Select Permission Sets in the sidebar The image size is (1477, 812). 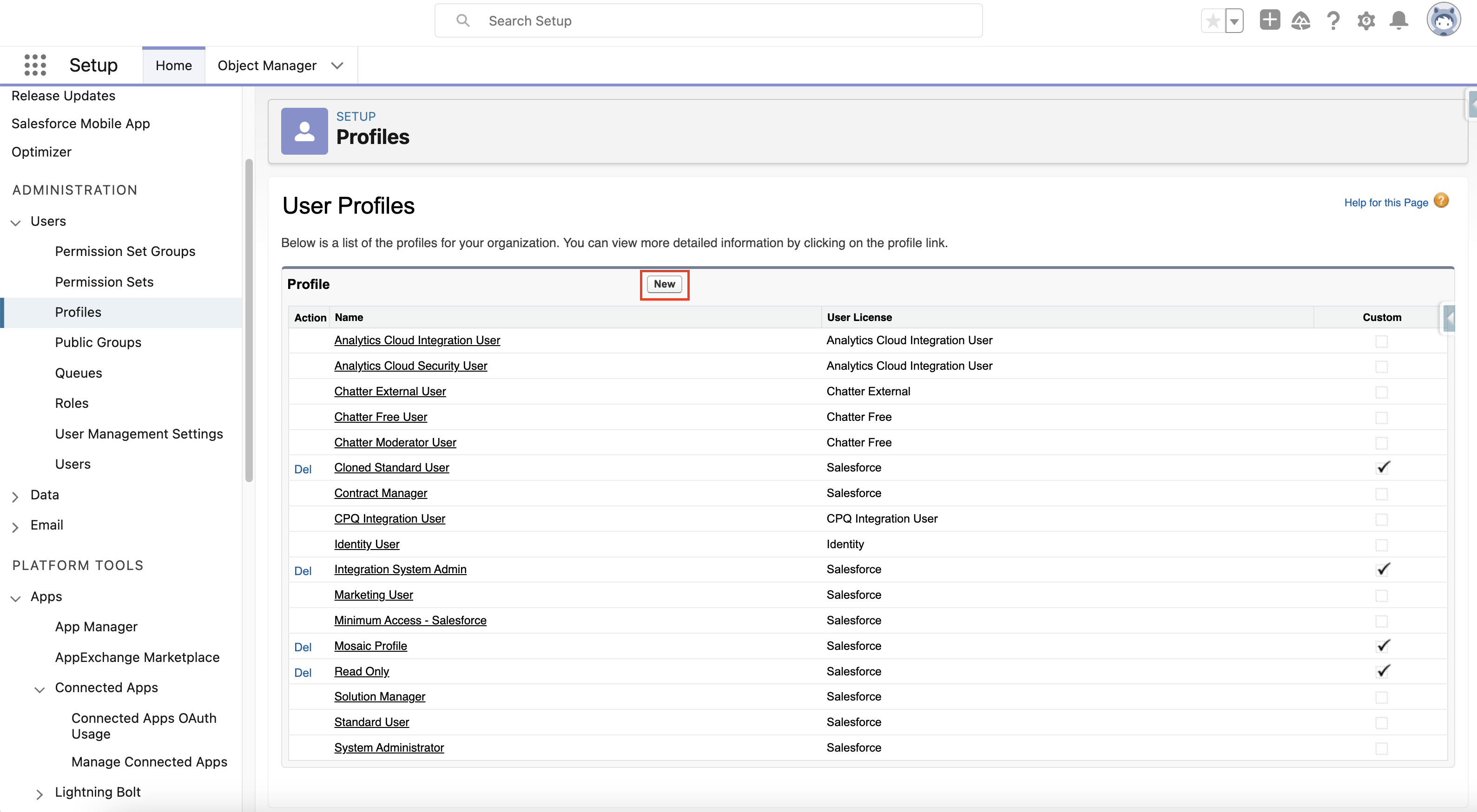click(x=105, y=282)
